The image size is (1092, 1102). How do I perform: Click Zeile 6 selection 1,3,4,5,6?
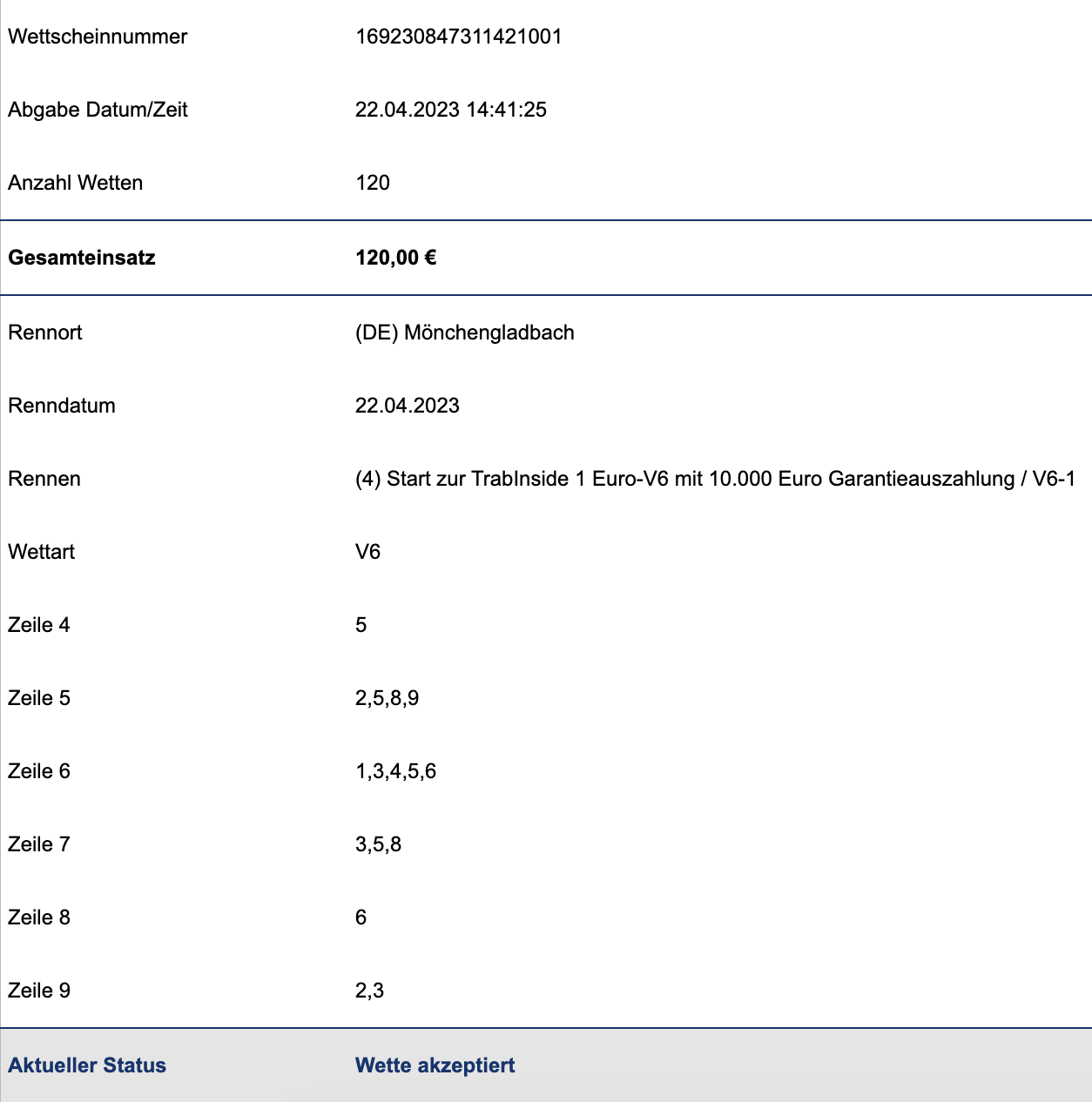[x=396, y=771]
